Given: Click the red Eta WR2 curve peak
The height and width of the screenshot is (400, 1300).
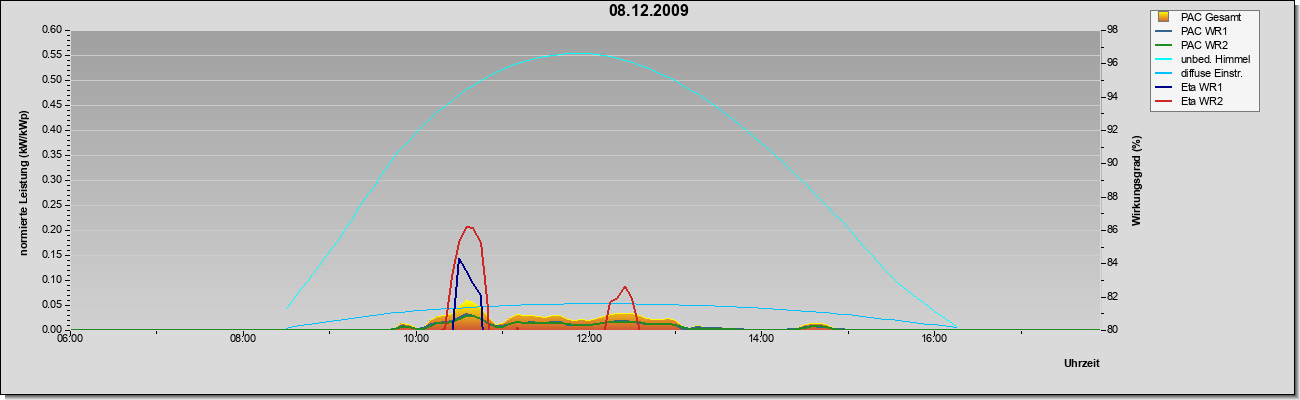Looking at the screenshot, I should (469, 226).
